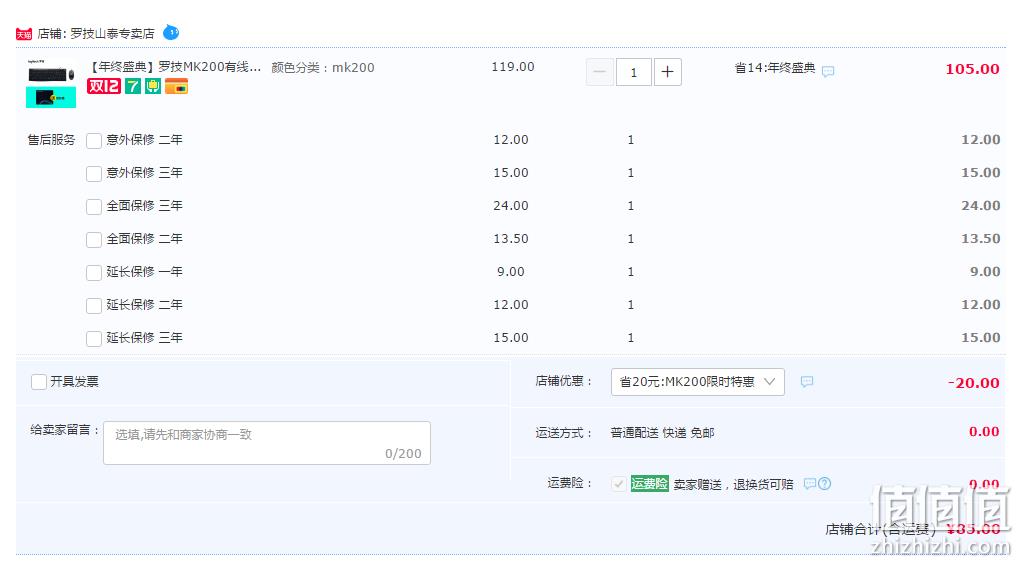Click the comment icon beside the store discount dropdown

click(807, 382)
